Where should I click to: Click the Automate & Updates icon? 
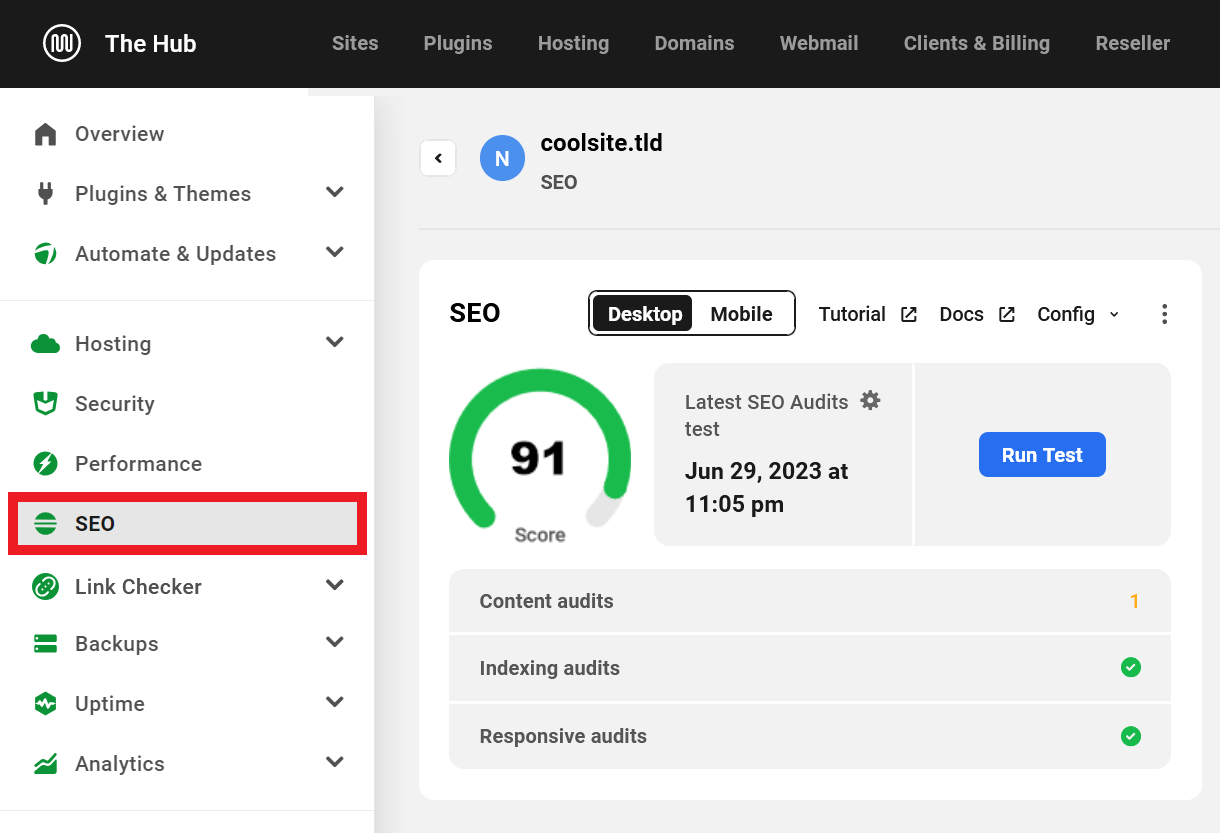point(45,253)
